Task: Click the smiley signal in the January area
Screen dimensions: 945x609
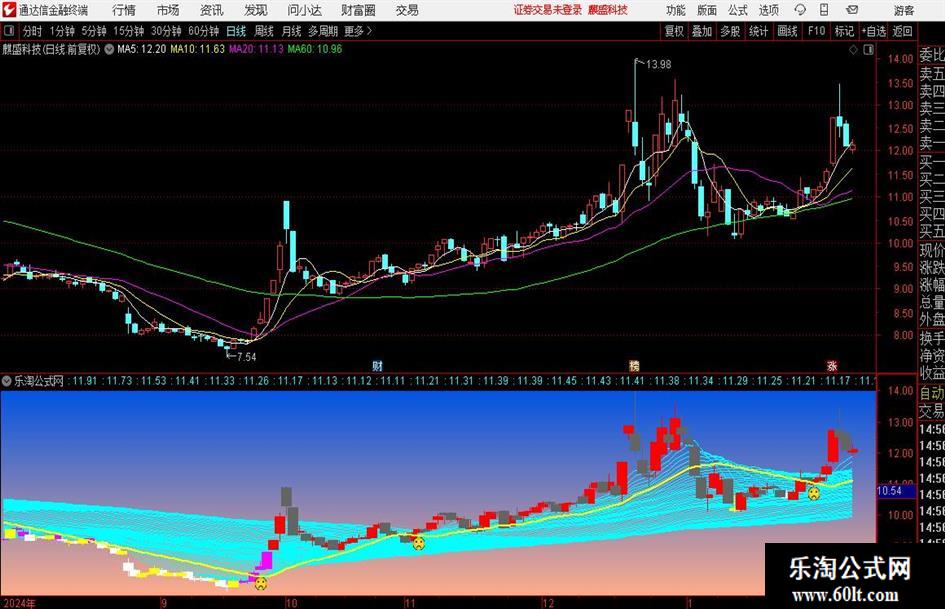Action: pyautogui.click(x=814, y=494)
